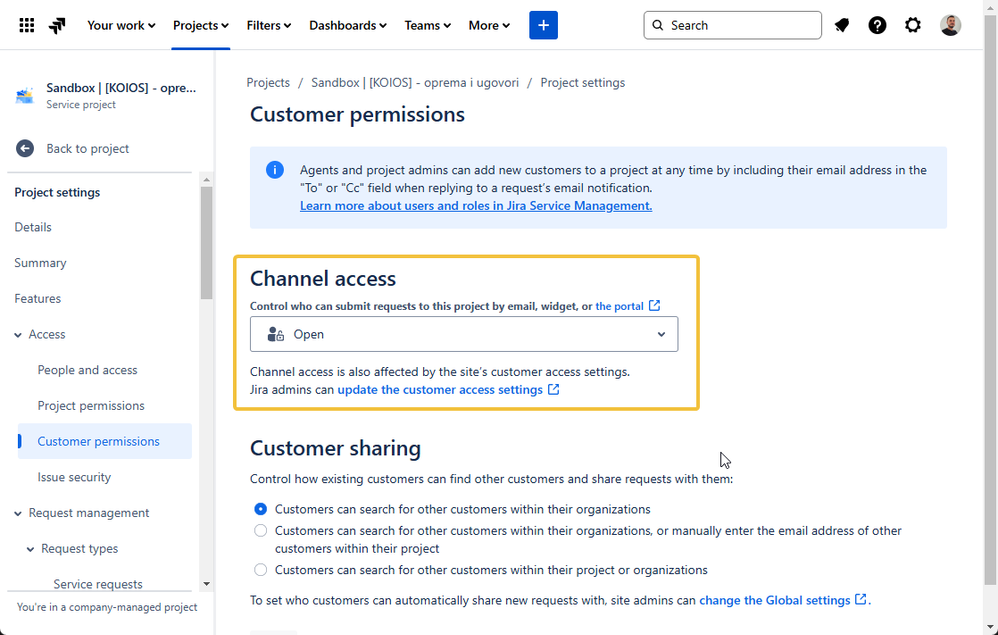Click the Customer sharing heading
This screenshot has height=635, width=998.
(335, 448)
